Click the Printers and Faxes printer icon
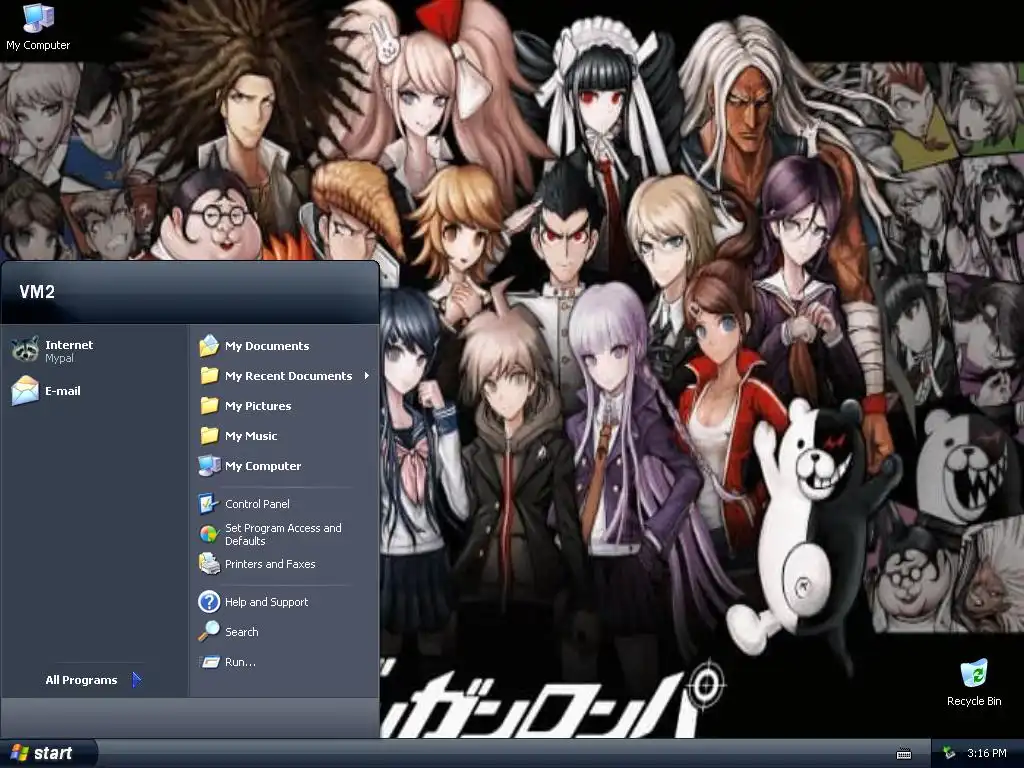This screenshot has height=768, width=1024. 209,564
